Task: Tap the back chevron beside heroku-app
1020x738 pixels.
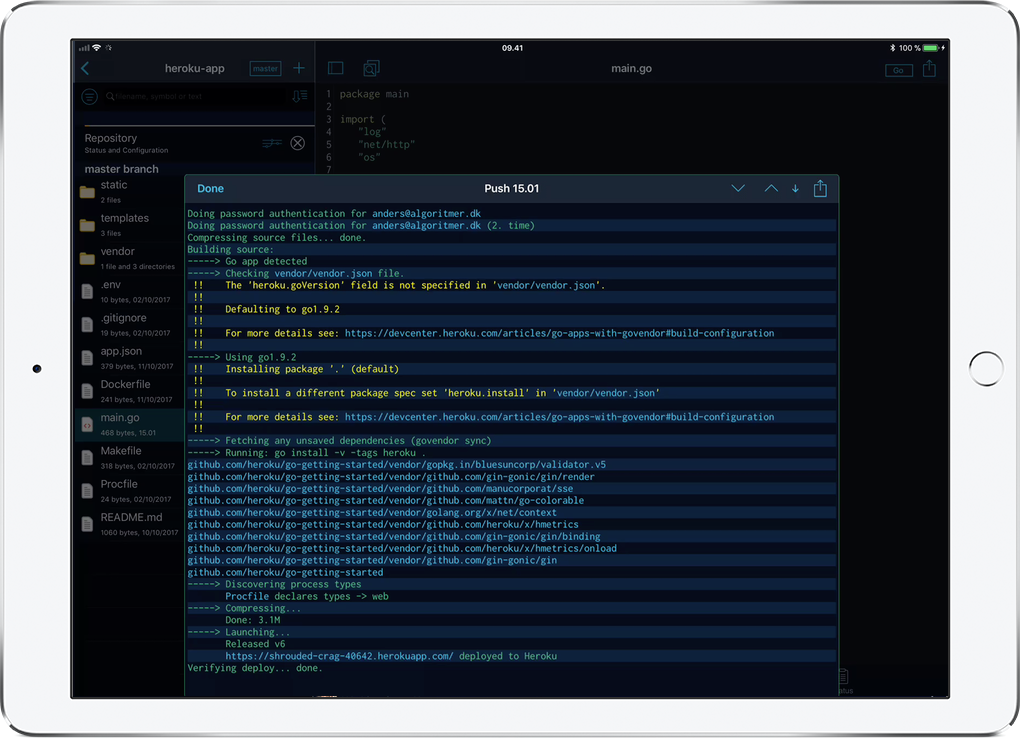Action: [x=85, y=69]
